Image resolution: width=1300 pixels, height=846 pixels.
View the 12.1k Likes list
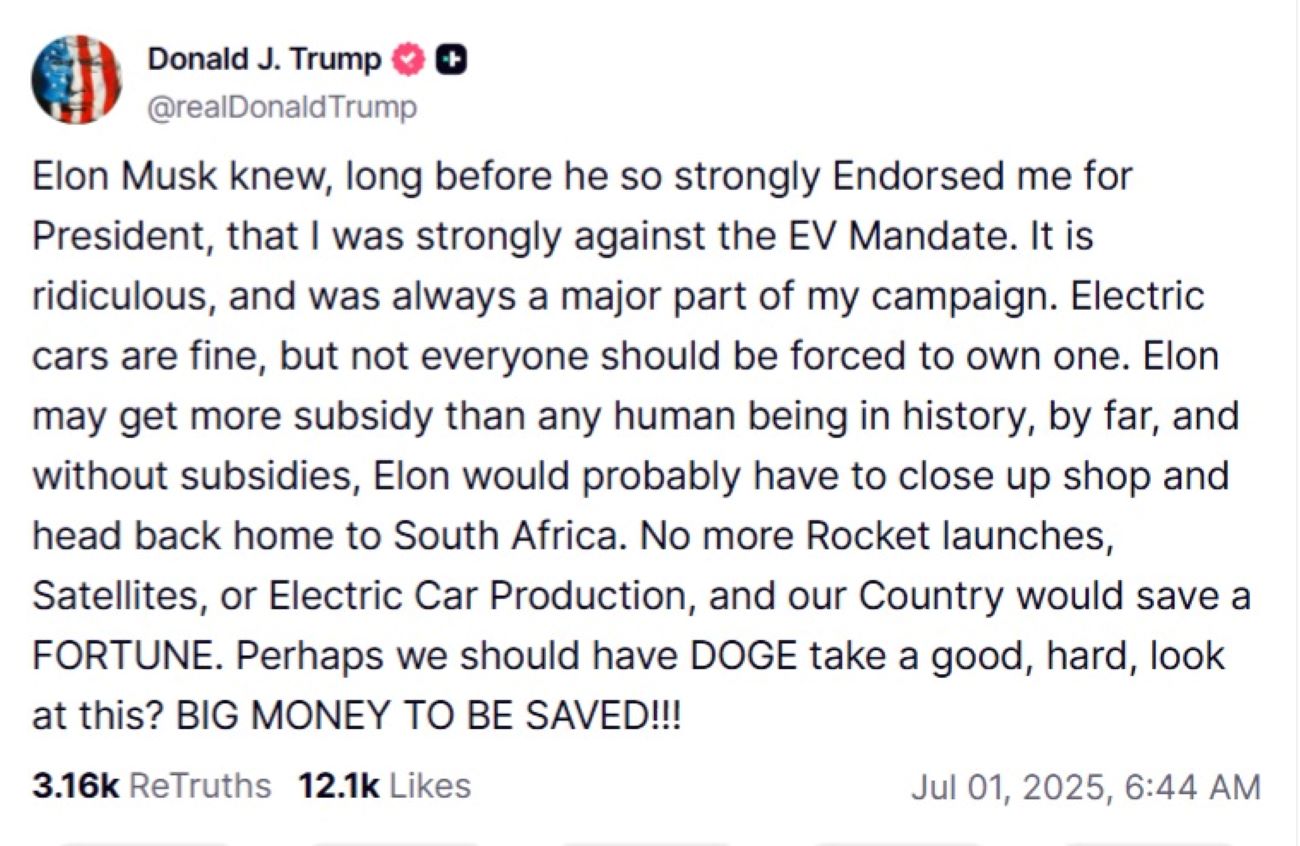(384, 786)
